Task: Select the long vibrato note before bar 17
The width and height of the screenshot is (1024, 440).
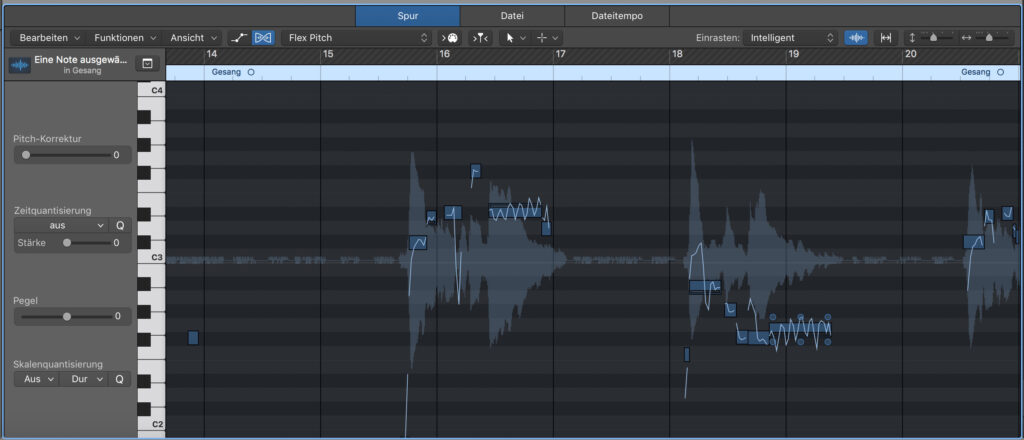Action: point(515,212)
